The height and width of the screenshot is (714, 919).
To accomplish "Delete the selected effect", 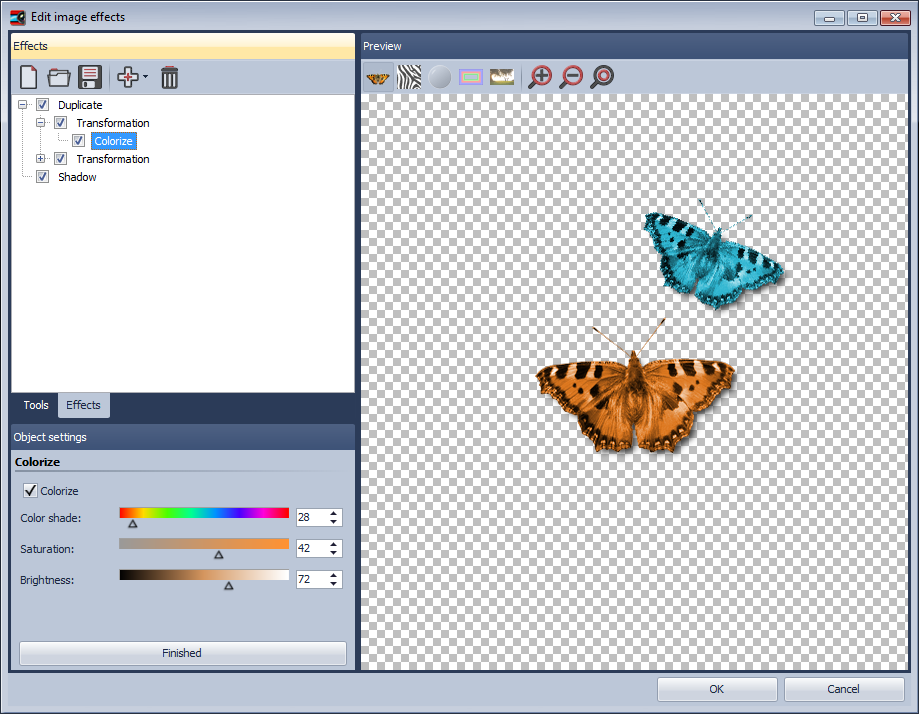I will 169,77.
